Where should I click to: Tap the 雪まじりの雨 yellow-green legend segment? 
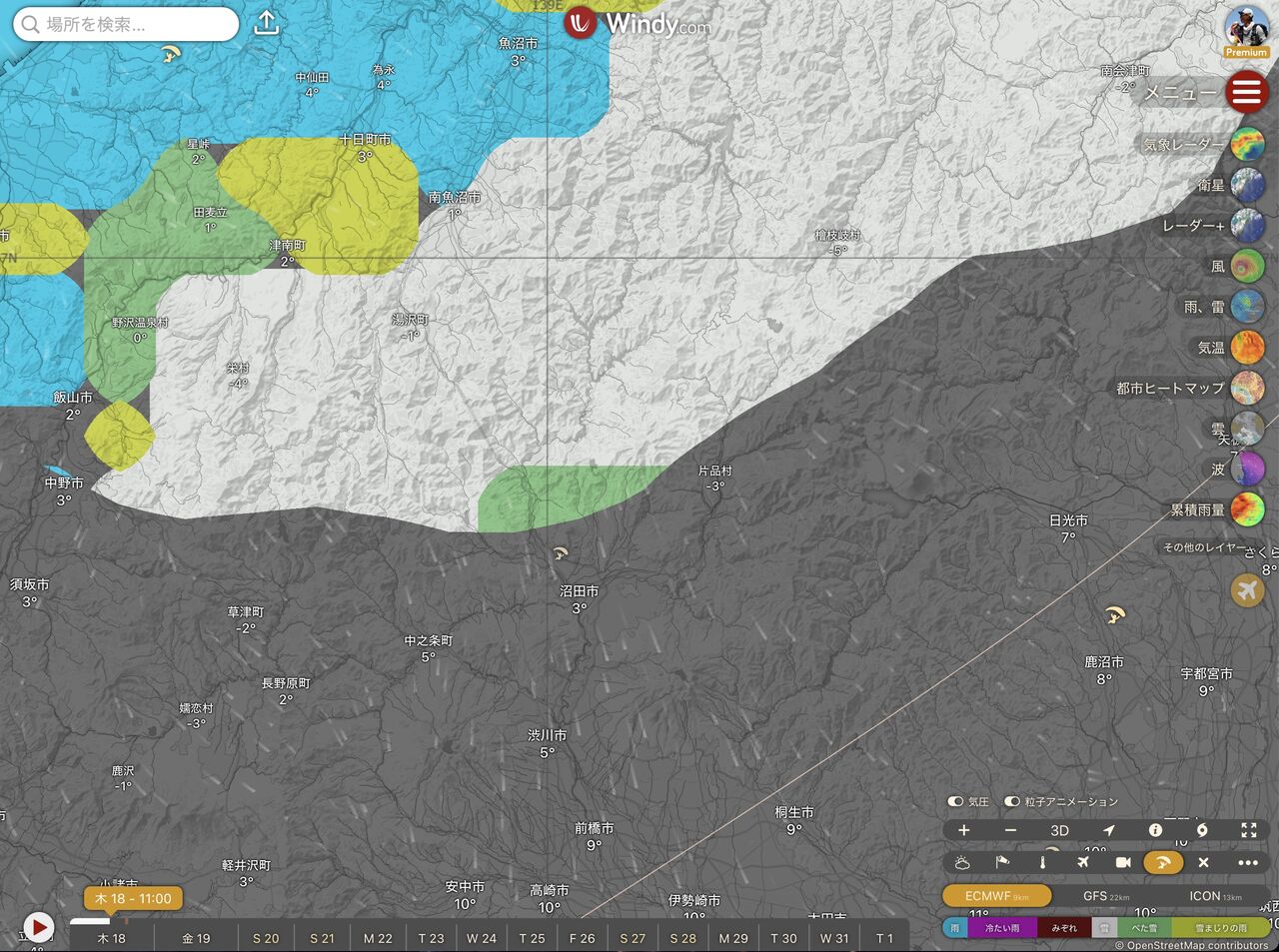click(1220, 928)
